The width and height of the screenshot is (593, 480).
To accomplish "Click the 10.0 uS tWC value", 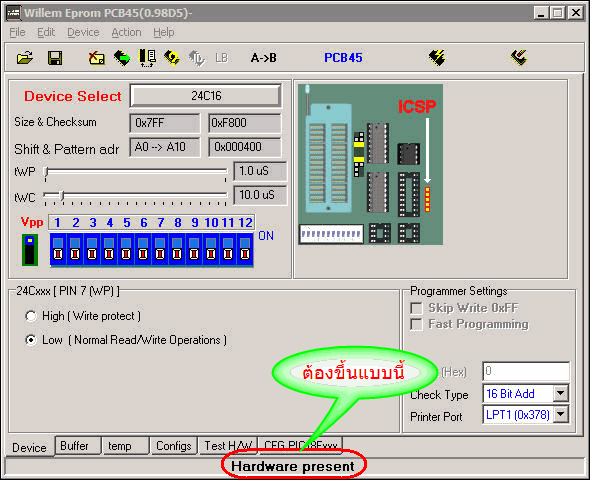I will 260,195.
